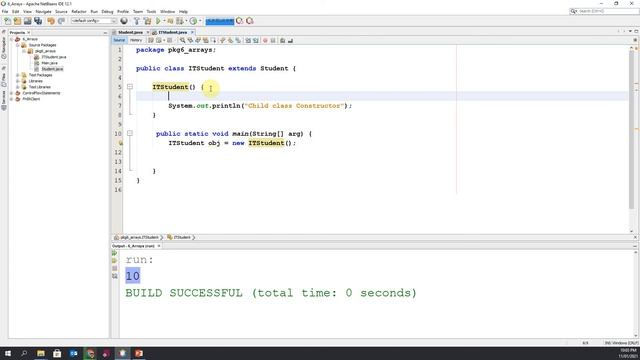Expand the Libraries node

[18, 81]
